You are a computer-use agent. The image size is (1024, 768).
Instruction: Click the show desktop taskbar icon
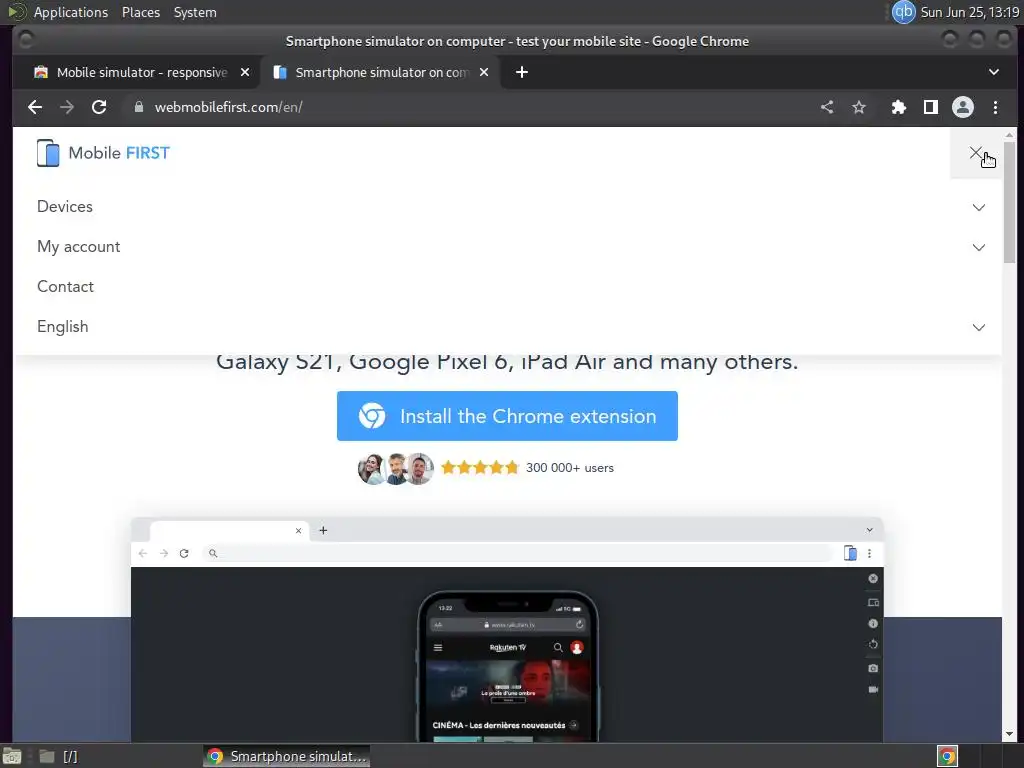(12, 756)
